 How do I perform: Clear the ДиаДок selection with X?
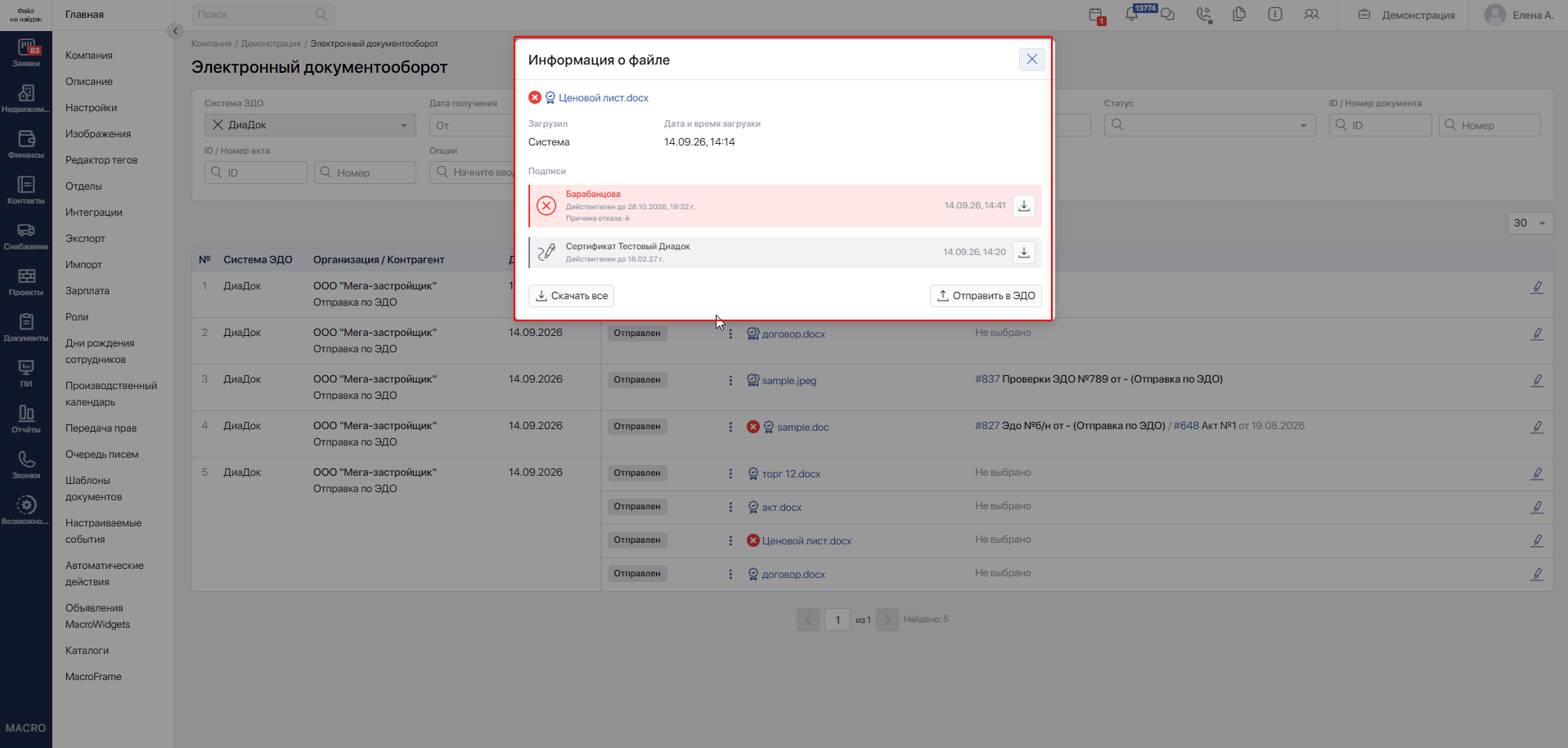point(218,125)
